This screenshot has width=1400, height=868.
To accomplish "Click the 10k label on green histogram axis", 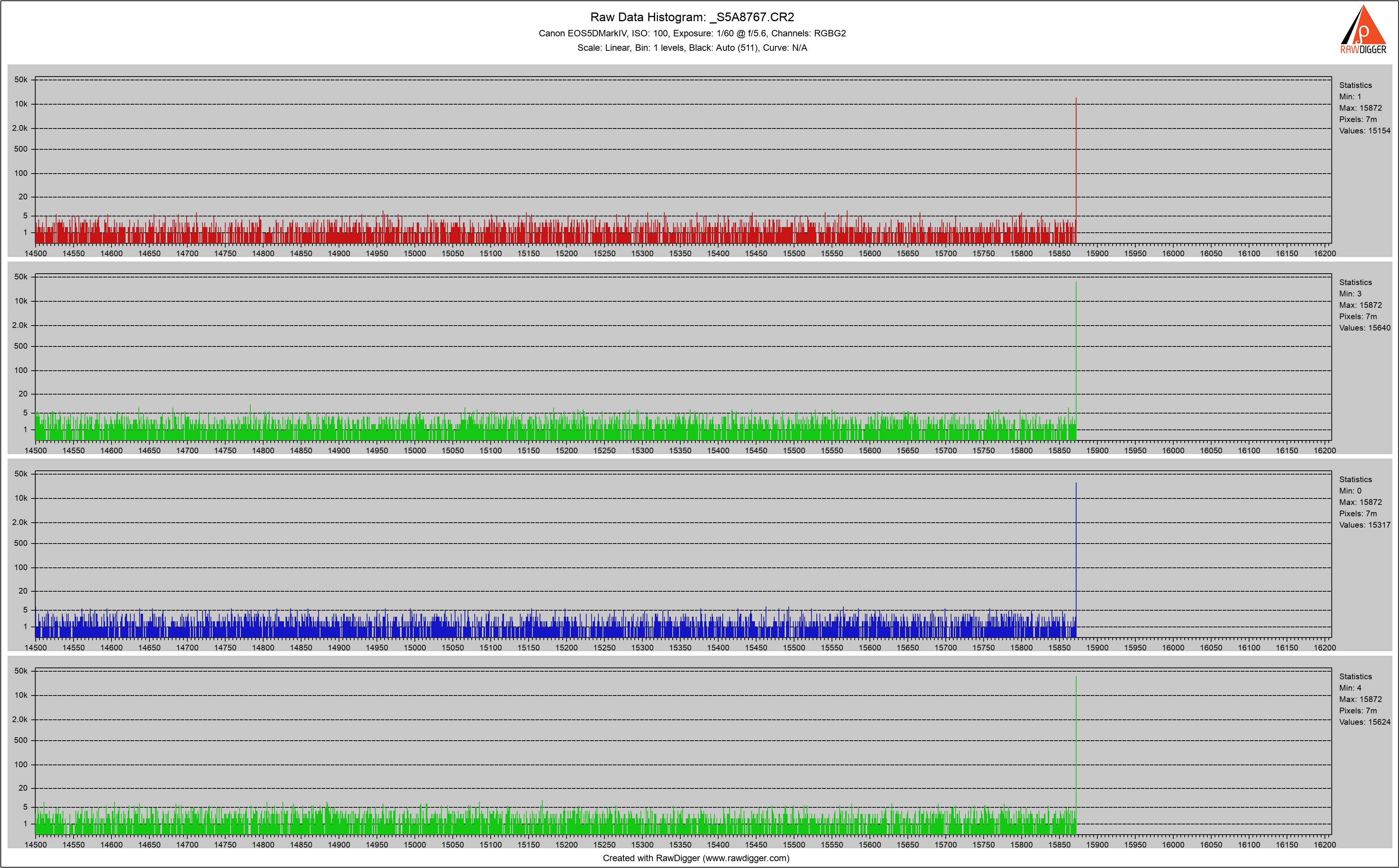I will pos(21,301).
